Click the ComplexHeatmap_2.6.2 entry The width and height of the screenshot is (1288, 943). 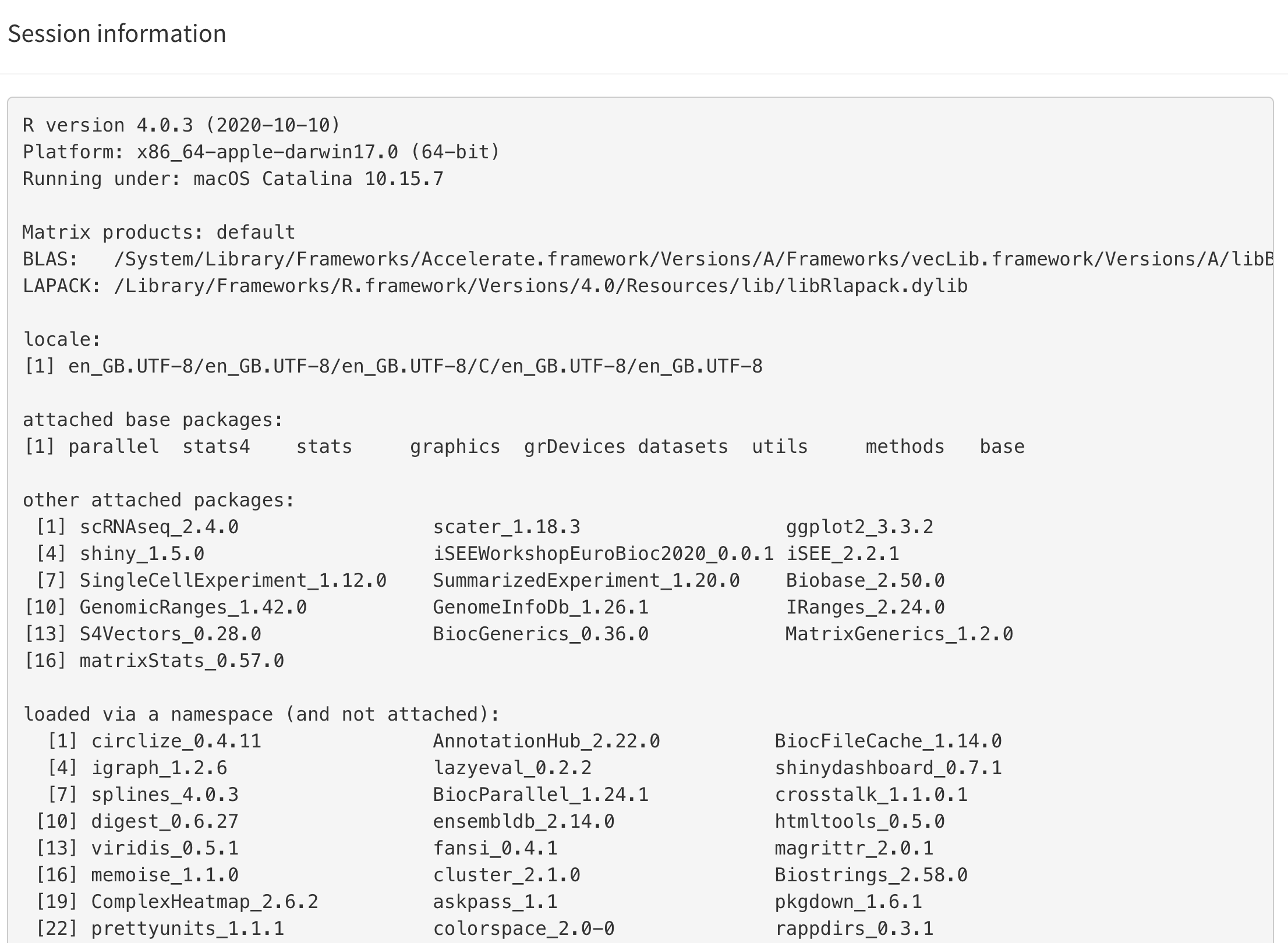205,902
